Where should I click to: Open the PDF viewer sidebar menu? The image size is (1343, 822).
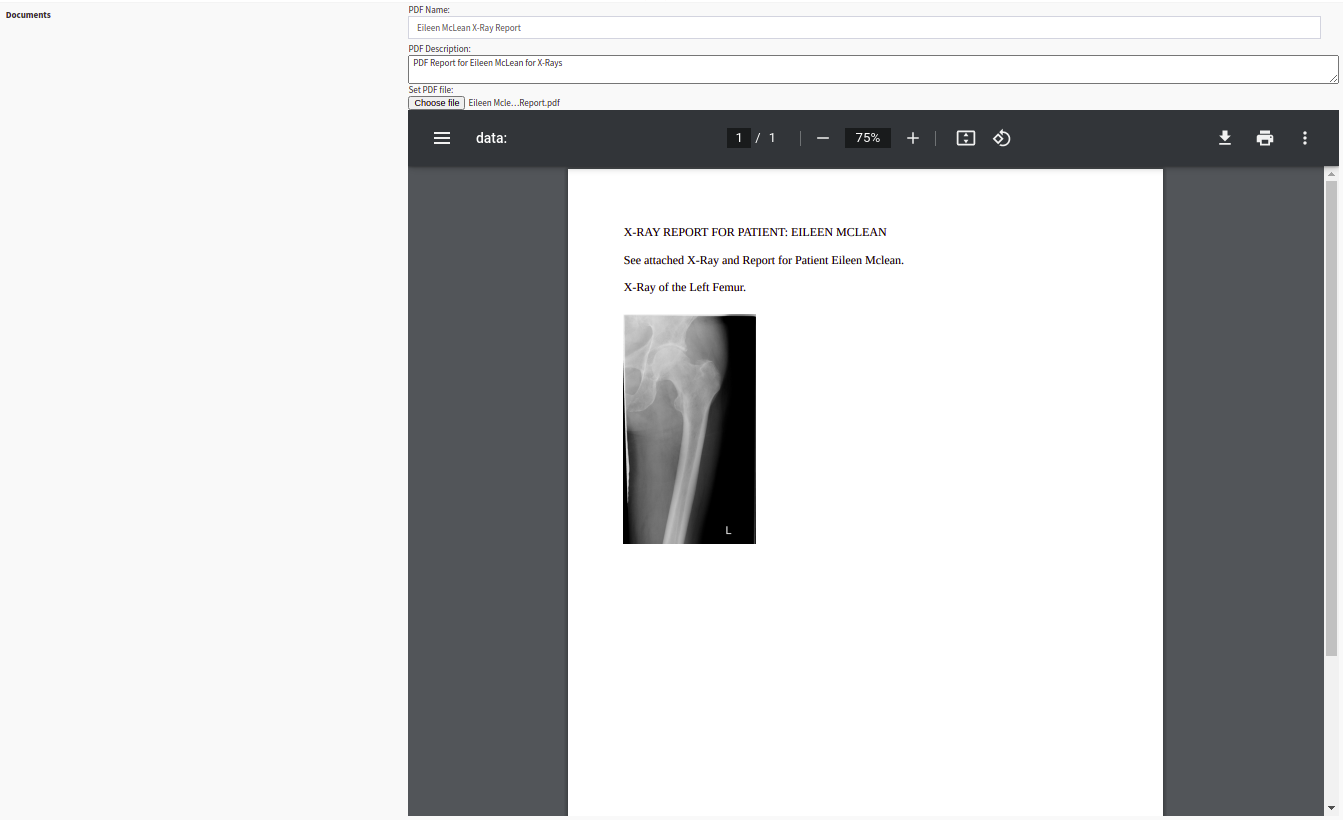tap(442, 138)
